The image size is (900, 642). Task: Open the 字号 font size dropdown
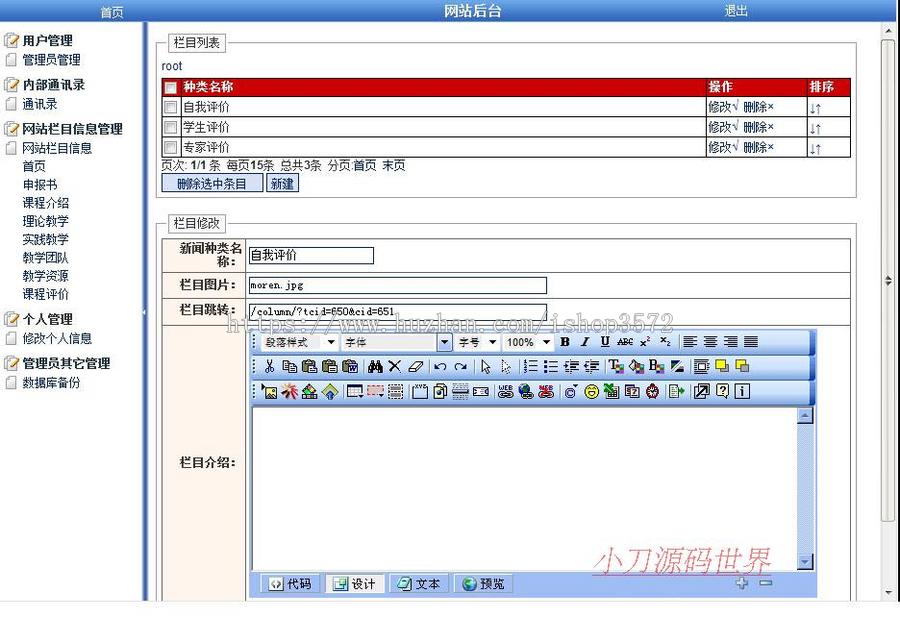pos(478,343)
